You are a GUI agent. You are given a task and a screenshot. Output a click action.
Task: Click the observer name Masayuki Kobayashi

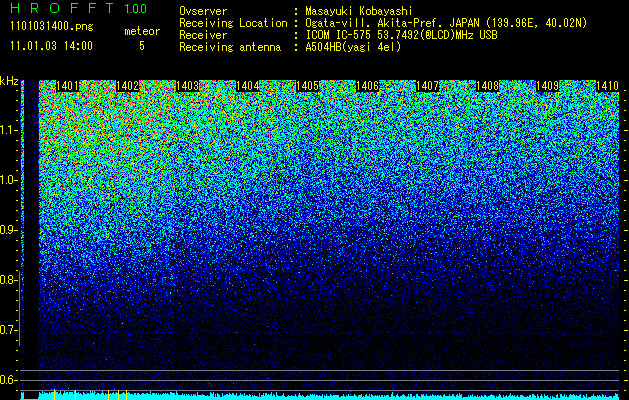tap(359, 11)
